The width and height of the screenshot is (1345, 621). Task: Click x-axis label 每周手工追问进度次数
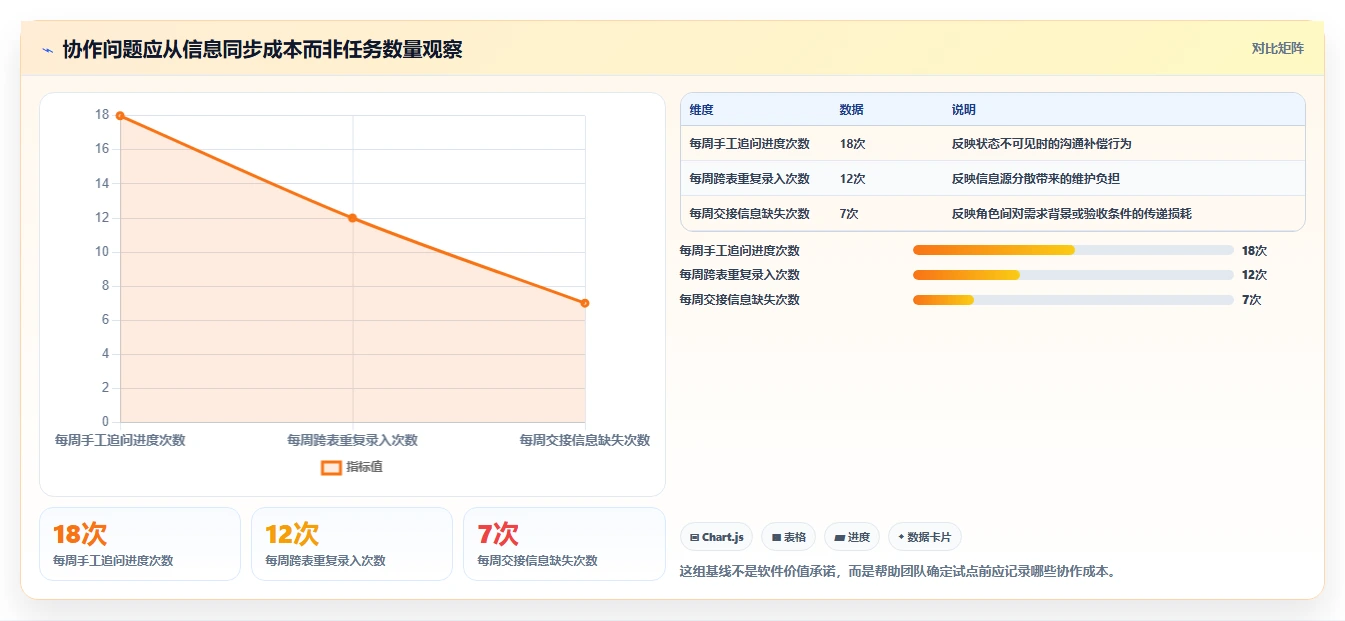120,440
